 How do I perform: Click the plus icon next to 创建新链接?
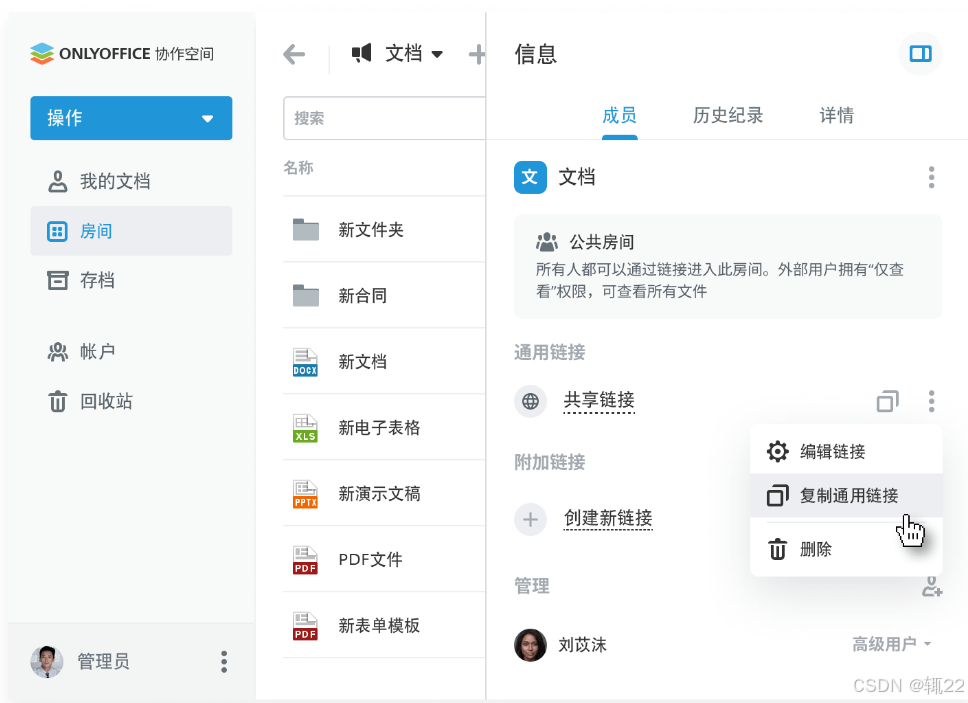click(x=530, y=520)
